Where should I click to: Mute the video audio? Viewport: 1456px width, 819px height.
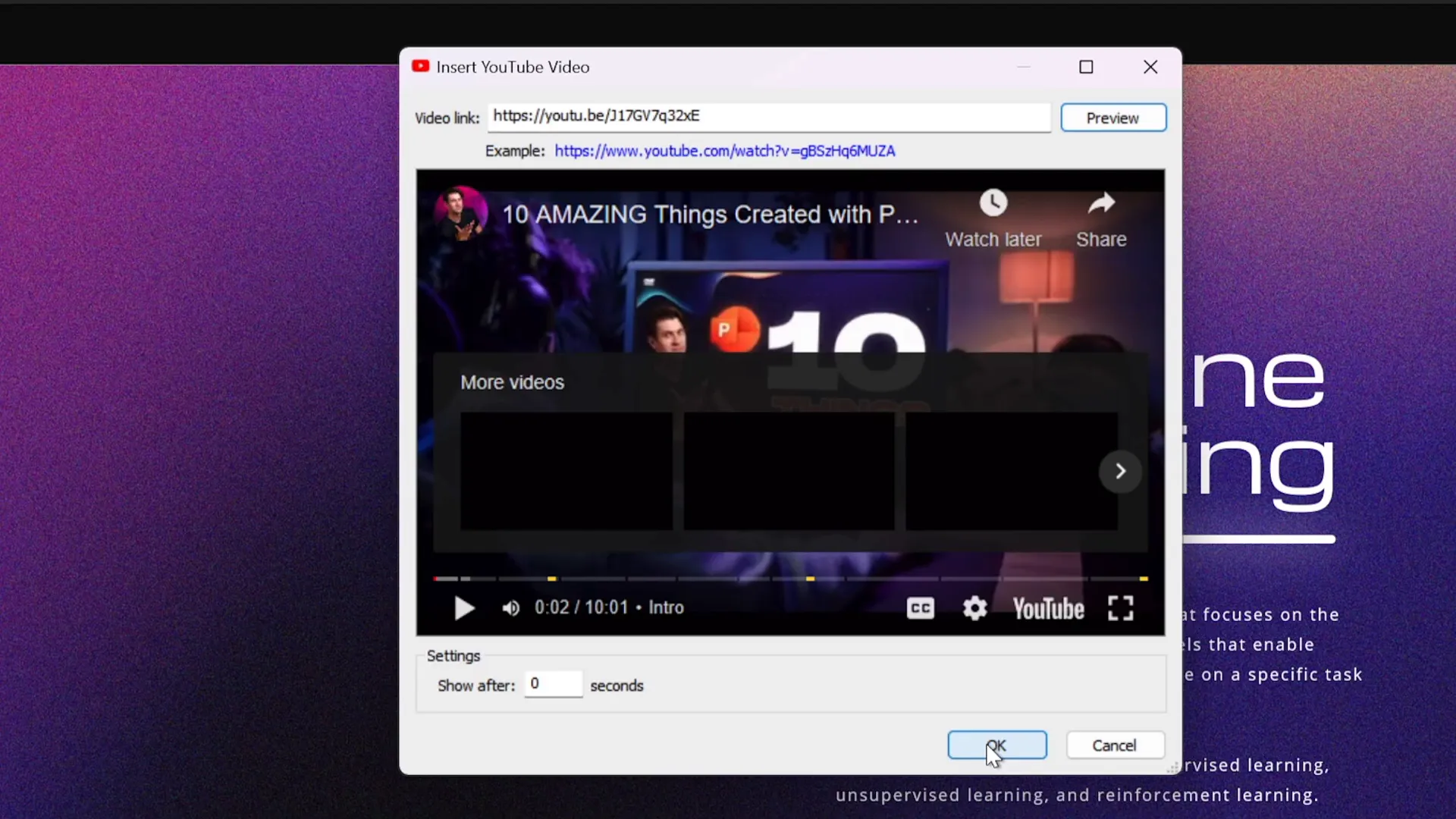tap(510, 607)
